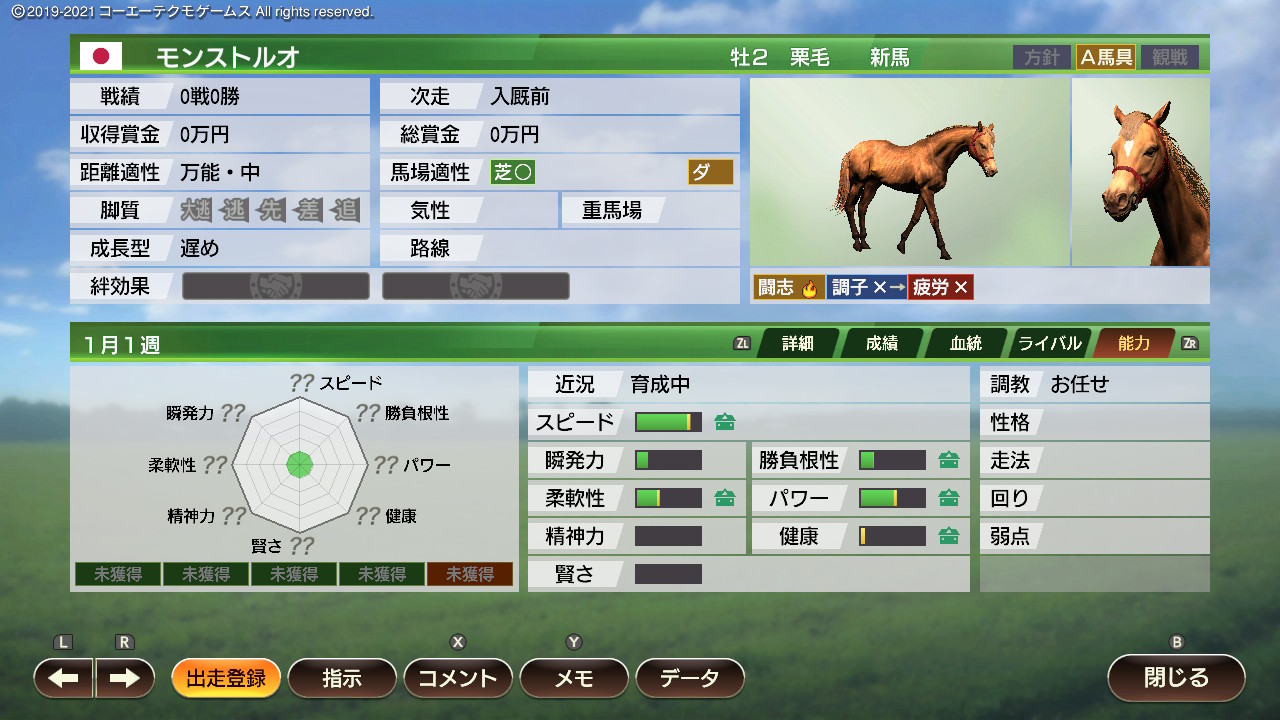Click the 1月1週 date label
This screenshot has width=1280, height=720.
[x=121, y=345]
